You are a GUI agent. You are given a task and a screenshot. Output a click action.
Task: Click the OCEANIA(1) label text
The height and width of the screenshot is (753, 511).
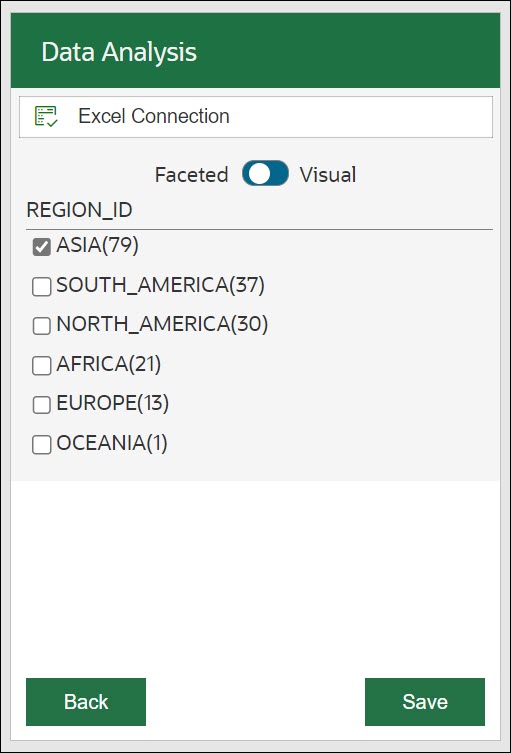point(112,443)
